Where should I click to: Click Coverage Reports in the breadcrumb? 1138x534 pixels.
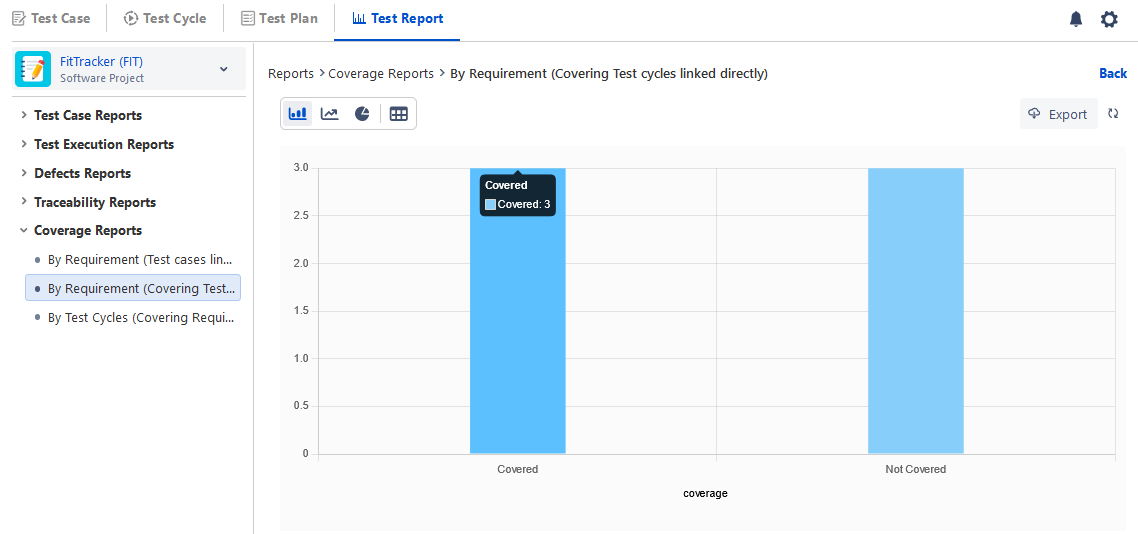coord(381,73)
